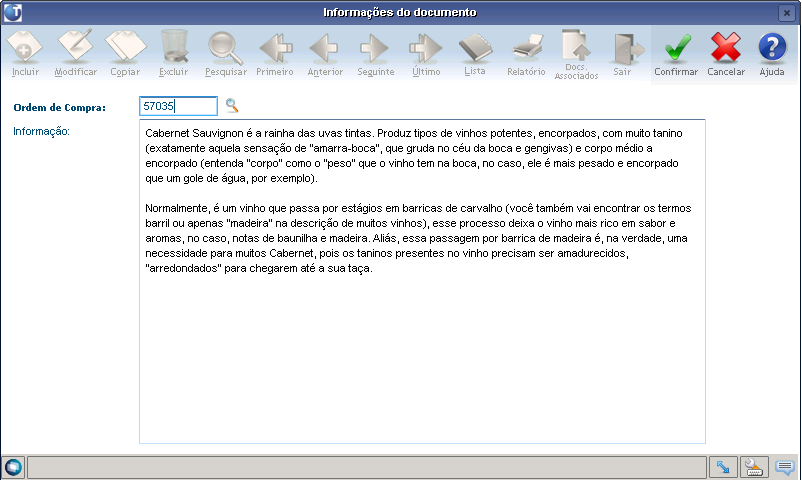Image resolution: width=802 pixels, height=480 pixels.
Task: Click the round logo at bottom left
Action: [13, 467]
